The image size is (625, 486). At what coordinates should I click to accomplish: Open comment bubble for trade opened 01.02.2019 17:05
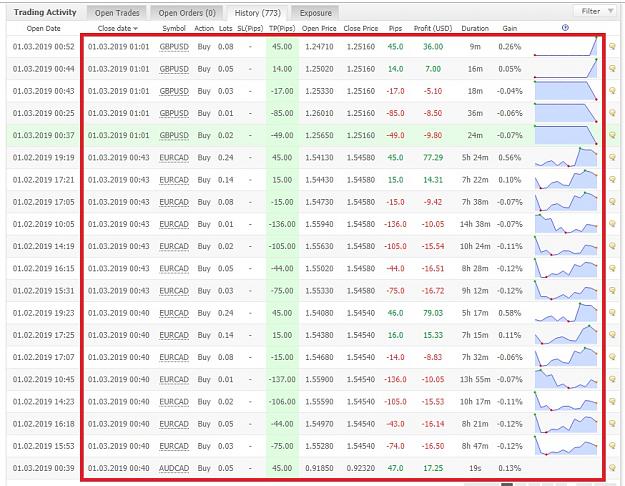click(x=613, y=202)
